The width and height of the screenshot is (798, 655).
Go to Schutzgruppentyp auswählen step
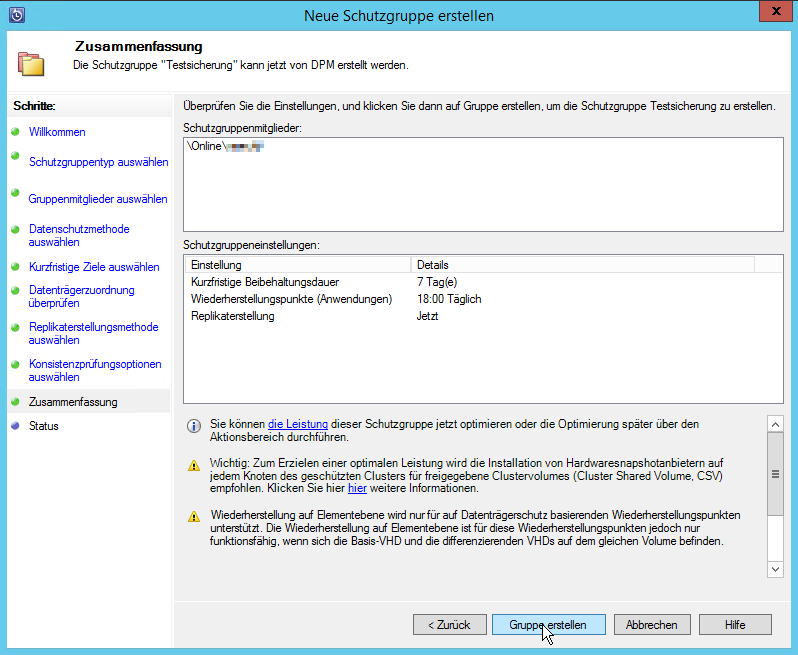pos(98,161)
